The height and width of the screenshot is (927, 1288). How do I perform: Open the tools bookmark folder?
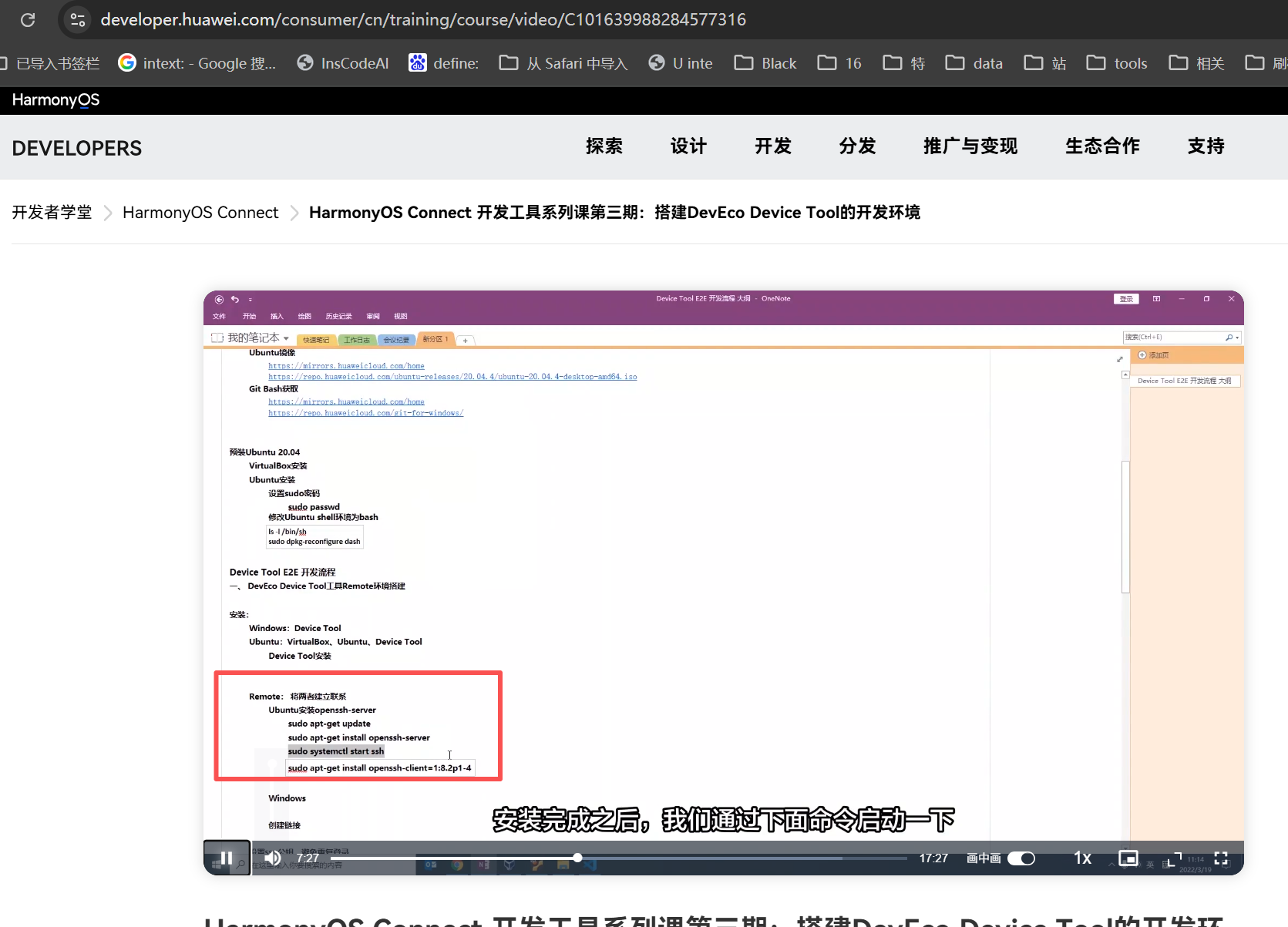pyautogui.click(x=1117, y=63)
